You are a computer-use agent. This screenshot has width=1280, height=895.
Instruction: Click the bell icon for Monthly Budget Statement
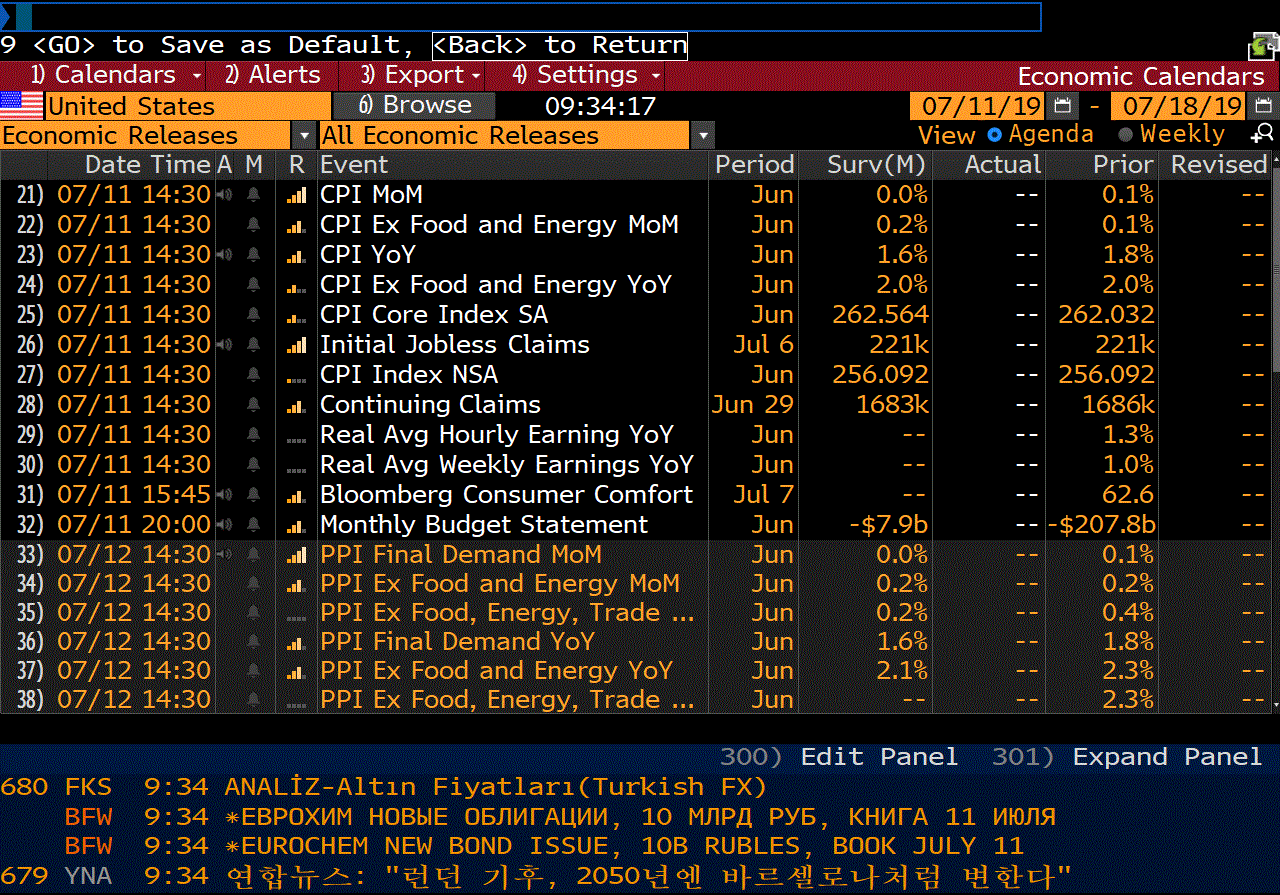[254, 525]
